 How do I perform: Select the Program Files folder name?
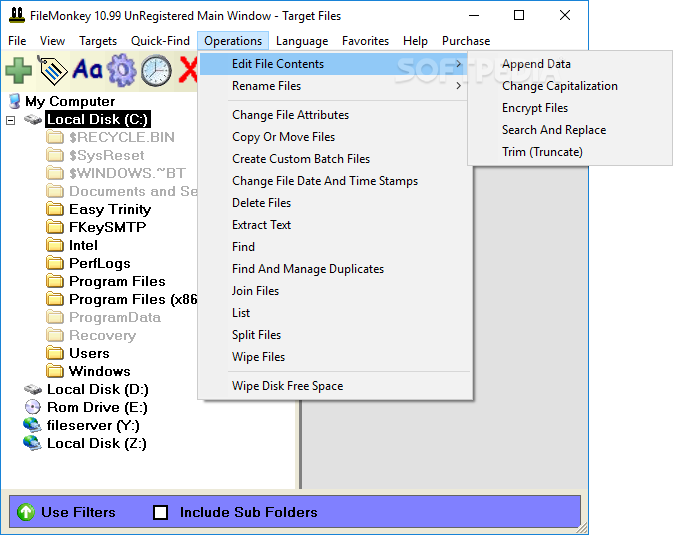pyautogui.click(x=117, y=281)
